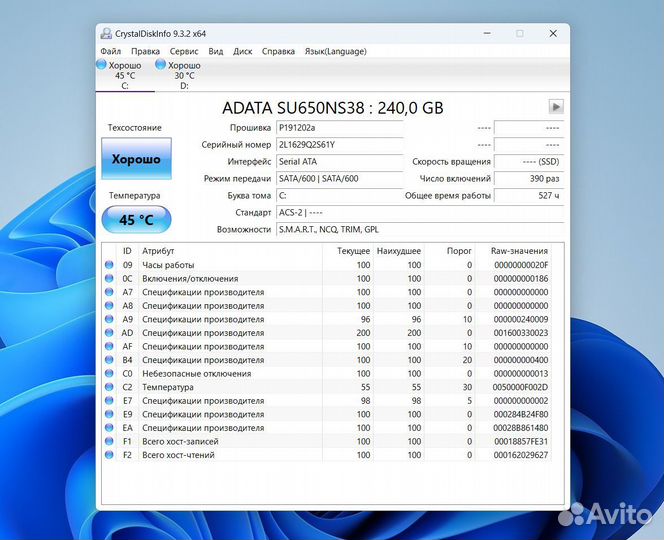Image resolution: width=664 pixels, height=540 pixels.
Task: Click blue status orb for attribute C0
Action: tap(109, 373)
